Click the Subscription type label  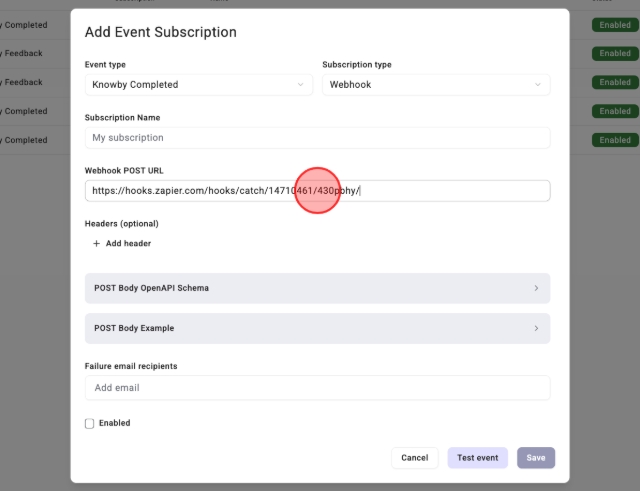(357, 65)
